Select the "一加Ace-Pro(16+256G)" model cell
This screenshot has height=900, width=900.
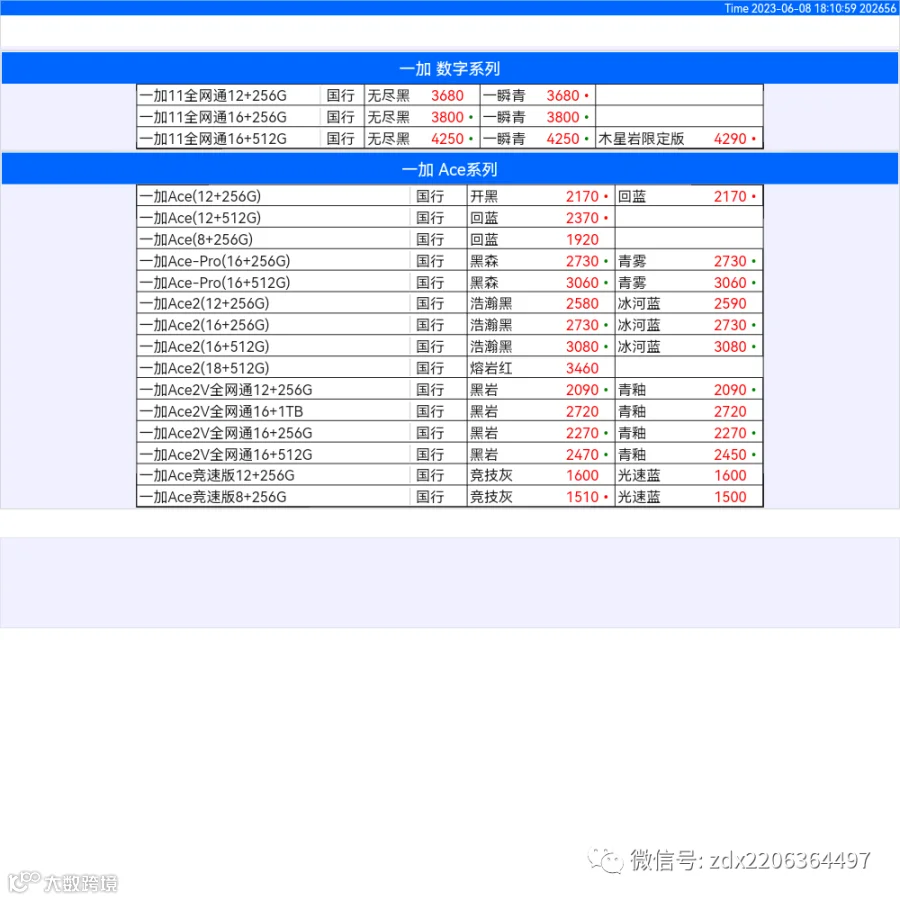(273, 261)
